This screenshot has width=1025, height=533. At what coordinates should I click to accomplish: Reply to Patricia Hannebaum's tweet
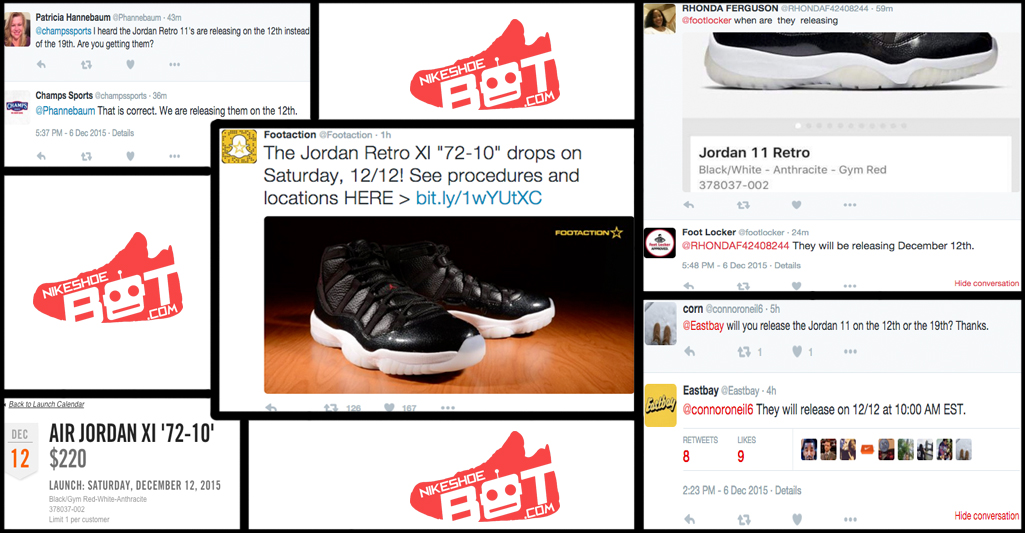41,64
